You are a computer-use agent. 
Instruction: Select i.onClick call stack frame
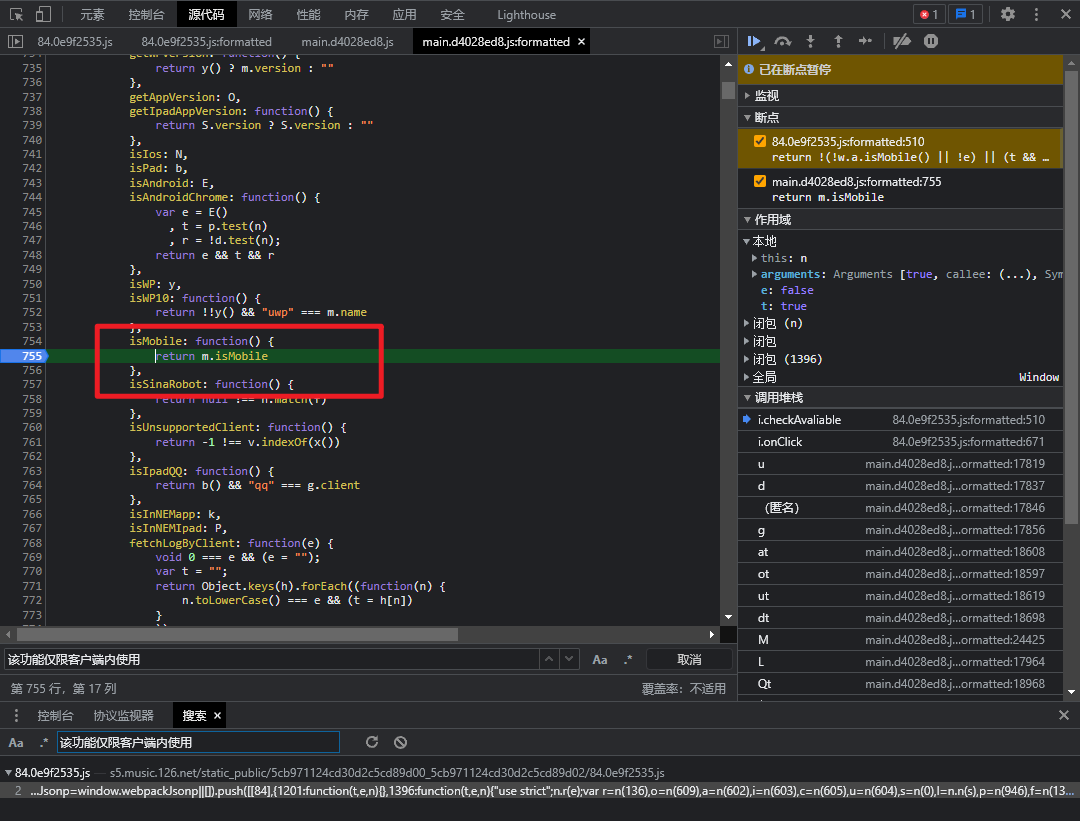pyautogui.click(x=900, y=441)
